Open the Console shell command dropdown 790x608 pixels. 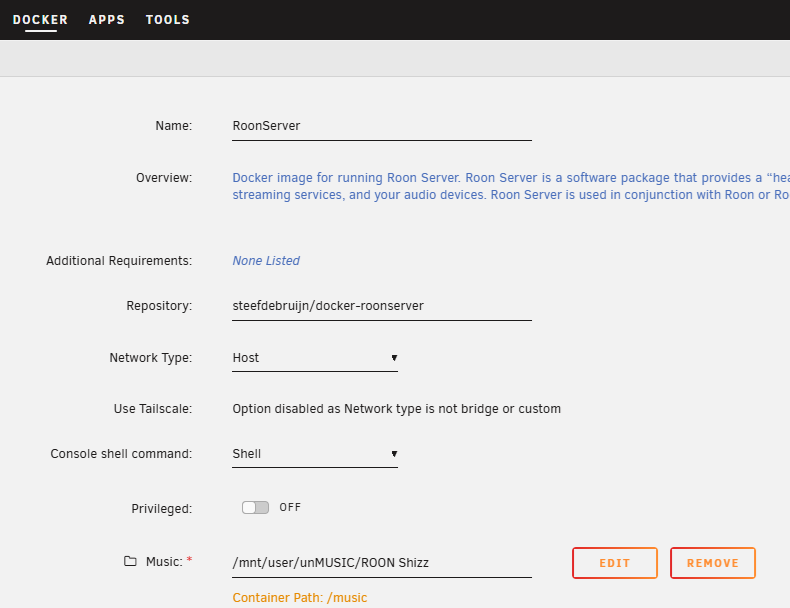pos(315,454)
